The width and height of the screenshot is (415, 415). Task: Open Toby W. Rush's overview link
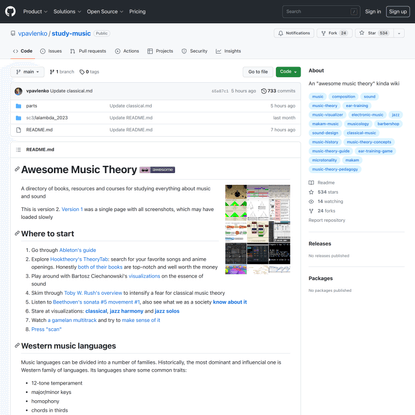[93, 293]
